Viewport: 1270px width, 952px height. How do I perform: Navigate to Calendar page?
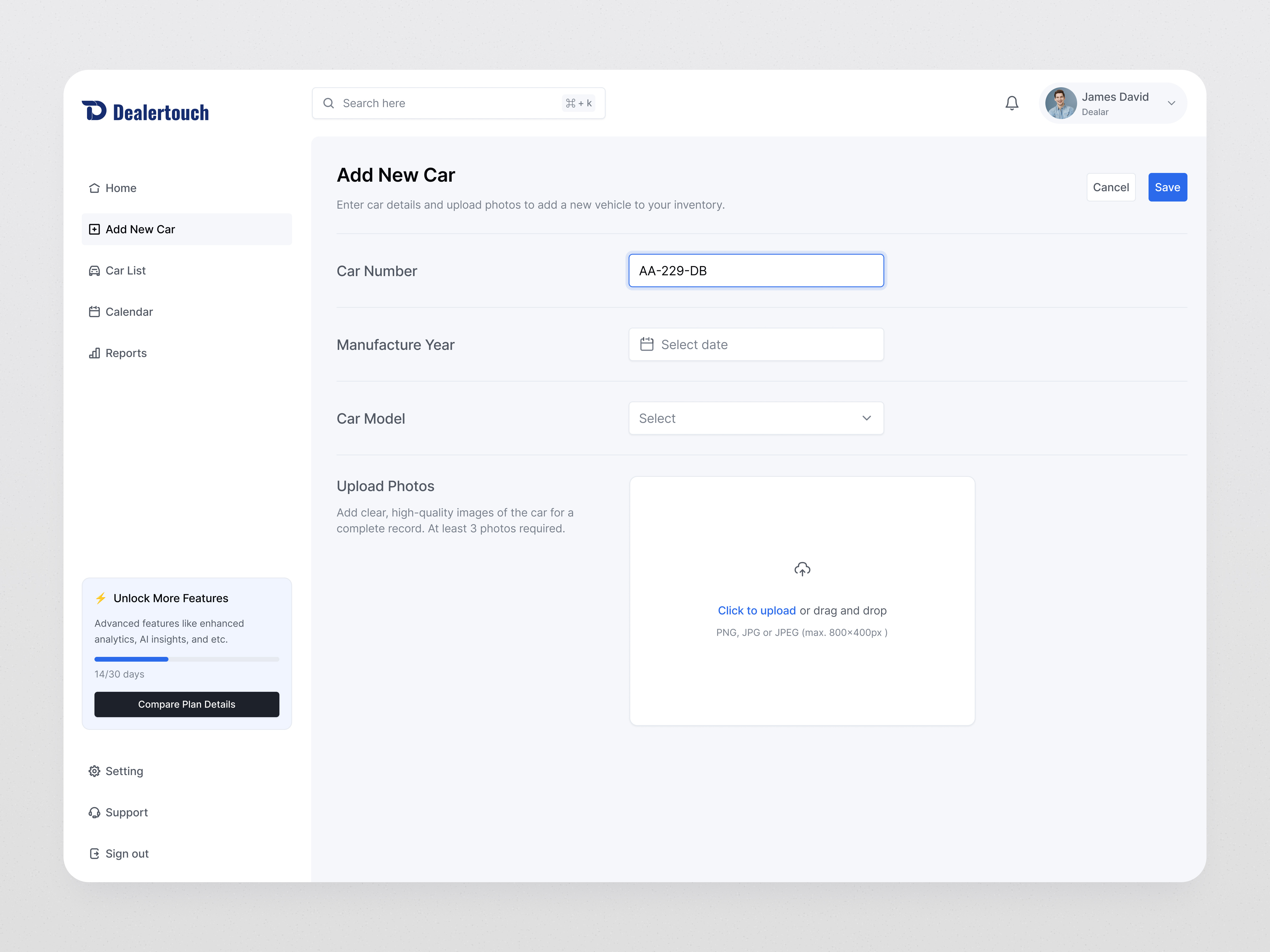coord(129,312)
